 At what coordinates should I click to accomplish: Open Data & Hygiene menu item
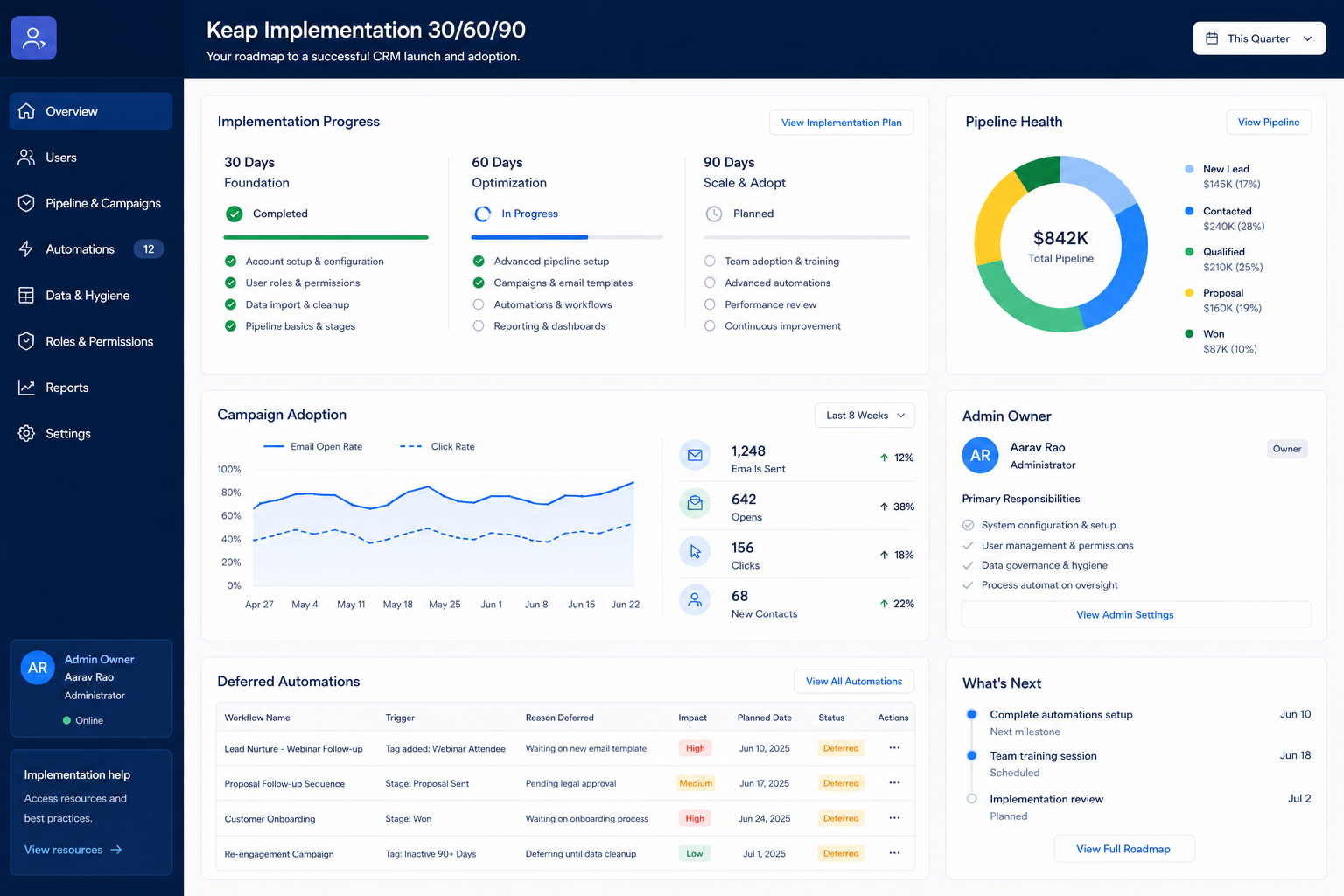pyautogui.click(x=91, y=296)
